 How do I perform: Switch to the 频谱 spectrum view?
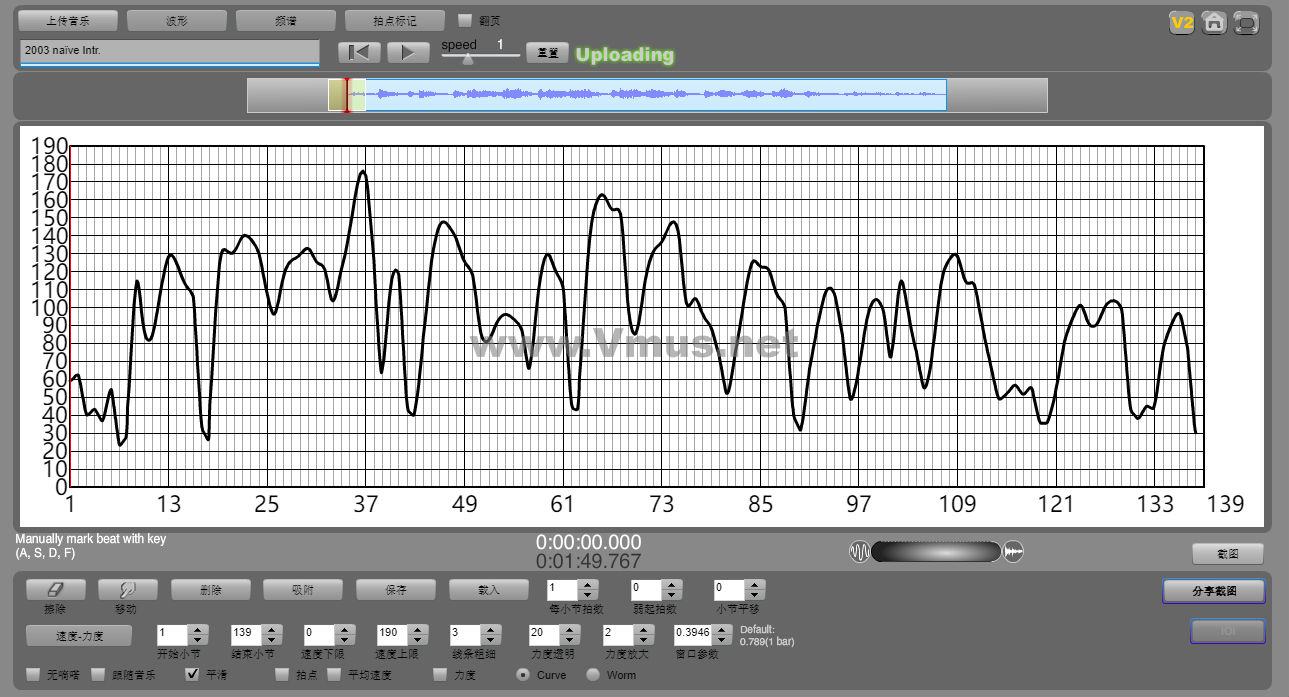click(285, 20)
